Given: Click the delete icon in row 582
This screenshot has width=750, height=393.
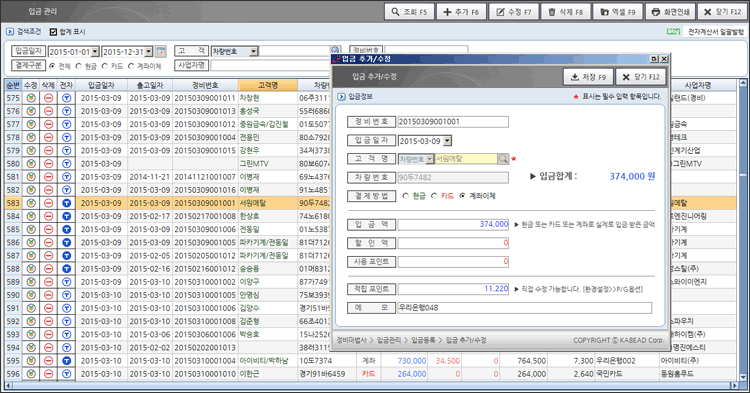Looking at the screenshot, I should 48,190.
